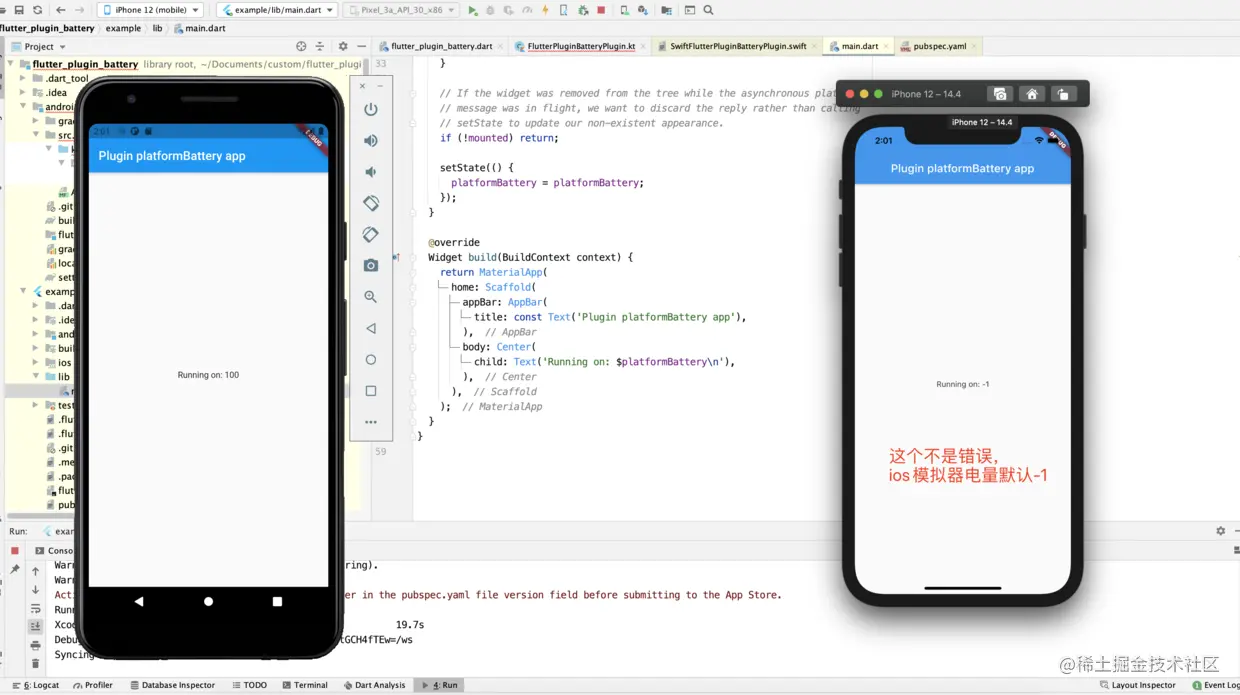Click the example breadcrumb in the navigation bar
The height and width of the screenshot is (695, 1240).
[123, 28]
